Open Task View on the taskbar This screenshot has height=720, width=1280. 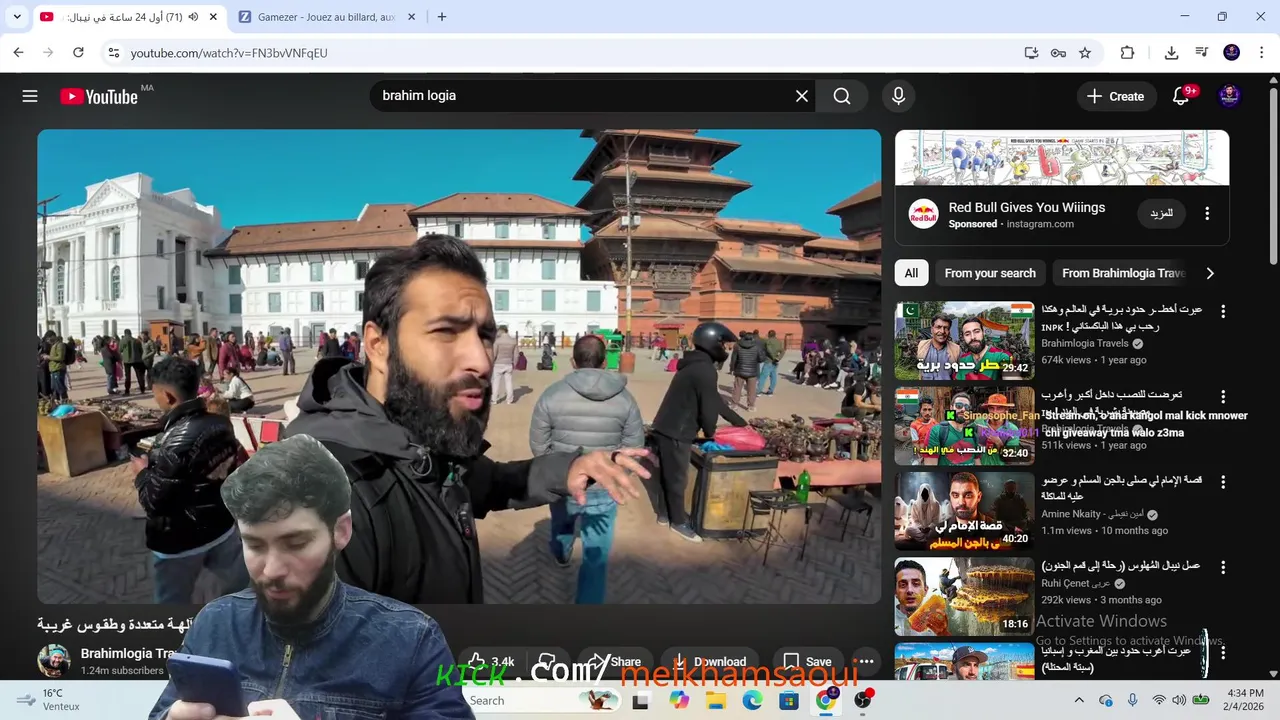[640, 701]
